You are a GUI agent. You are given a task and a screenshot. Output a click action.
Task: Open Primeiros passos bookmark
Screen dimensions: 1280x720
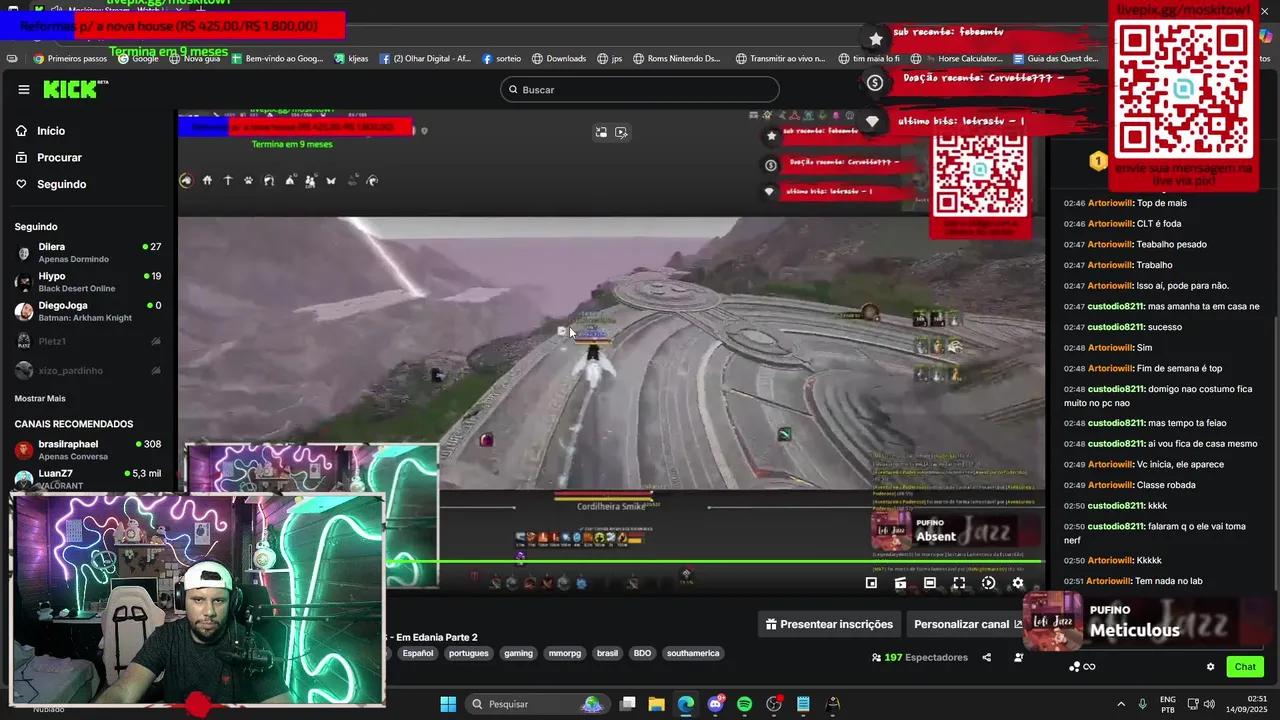click(70, 59)
